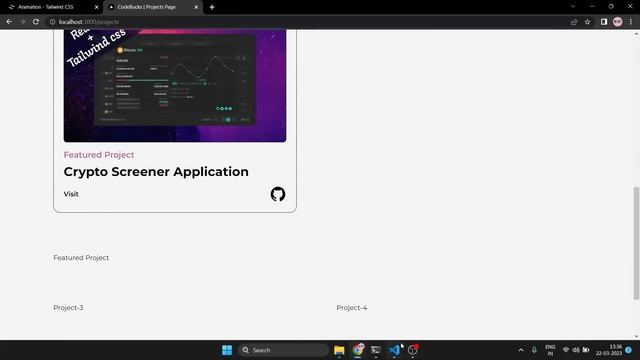Click the battery tray icon

pos(586,350)
